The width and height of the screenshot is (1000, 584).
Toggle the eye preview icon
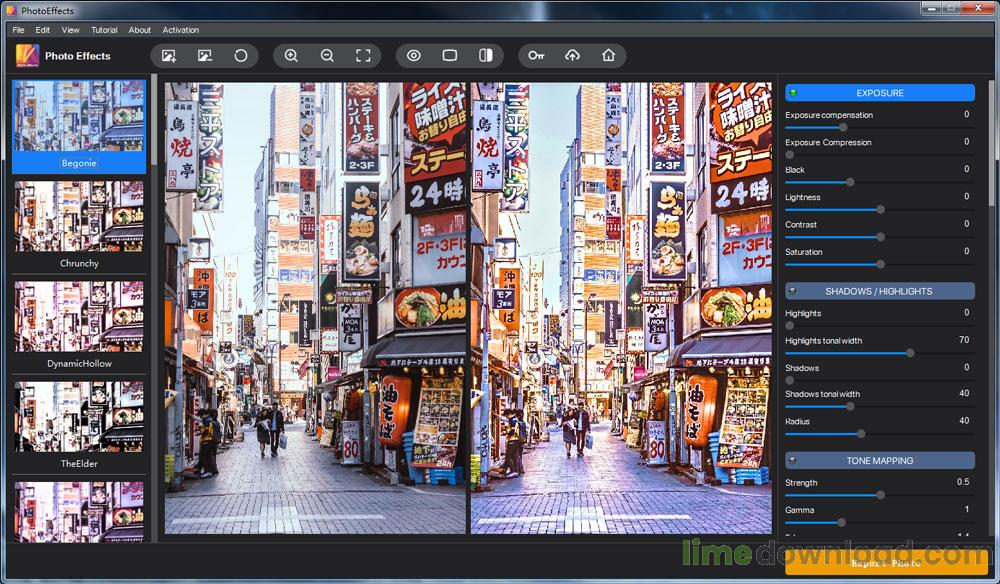pos(413,56)
